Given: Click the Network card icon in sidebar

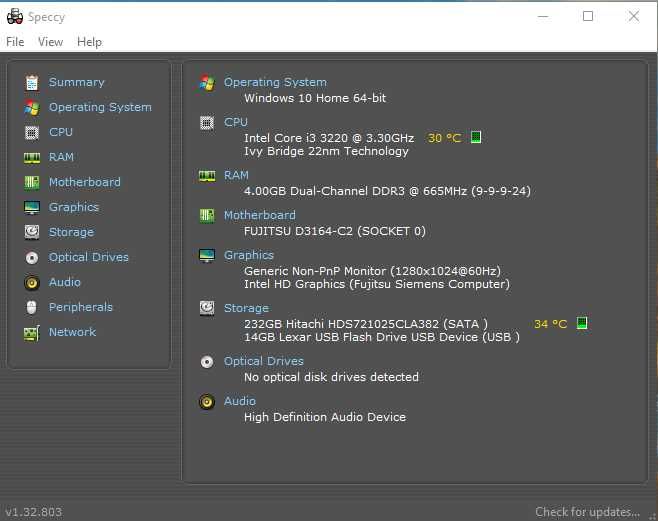Looking at the screenshot, I should [x=32, y=333].
